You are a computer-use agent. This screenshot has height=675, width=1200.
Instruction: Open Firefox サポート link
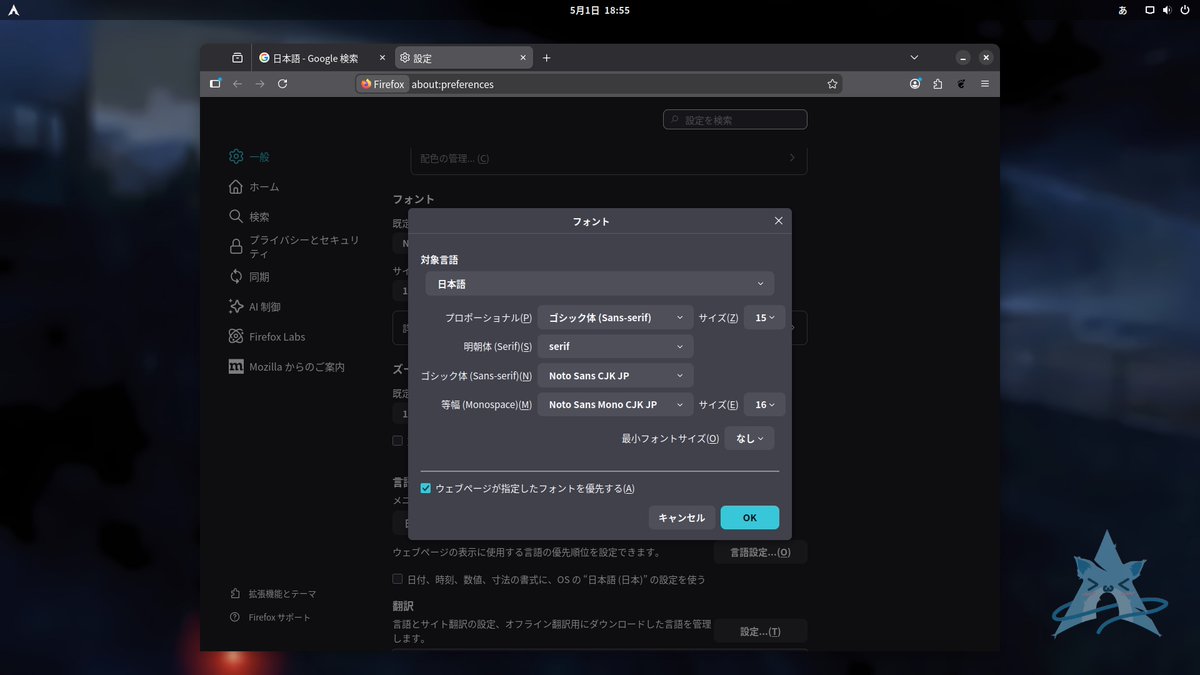(269, 617)
